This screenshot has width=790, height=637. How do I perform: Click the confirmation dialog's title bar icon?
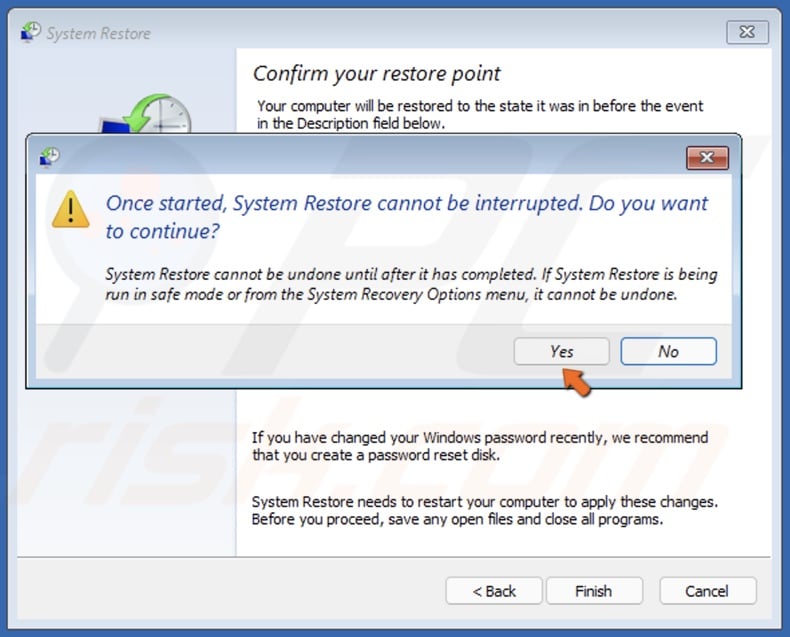[49, 157]
